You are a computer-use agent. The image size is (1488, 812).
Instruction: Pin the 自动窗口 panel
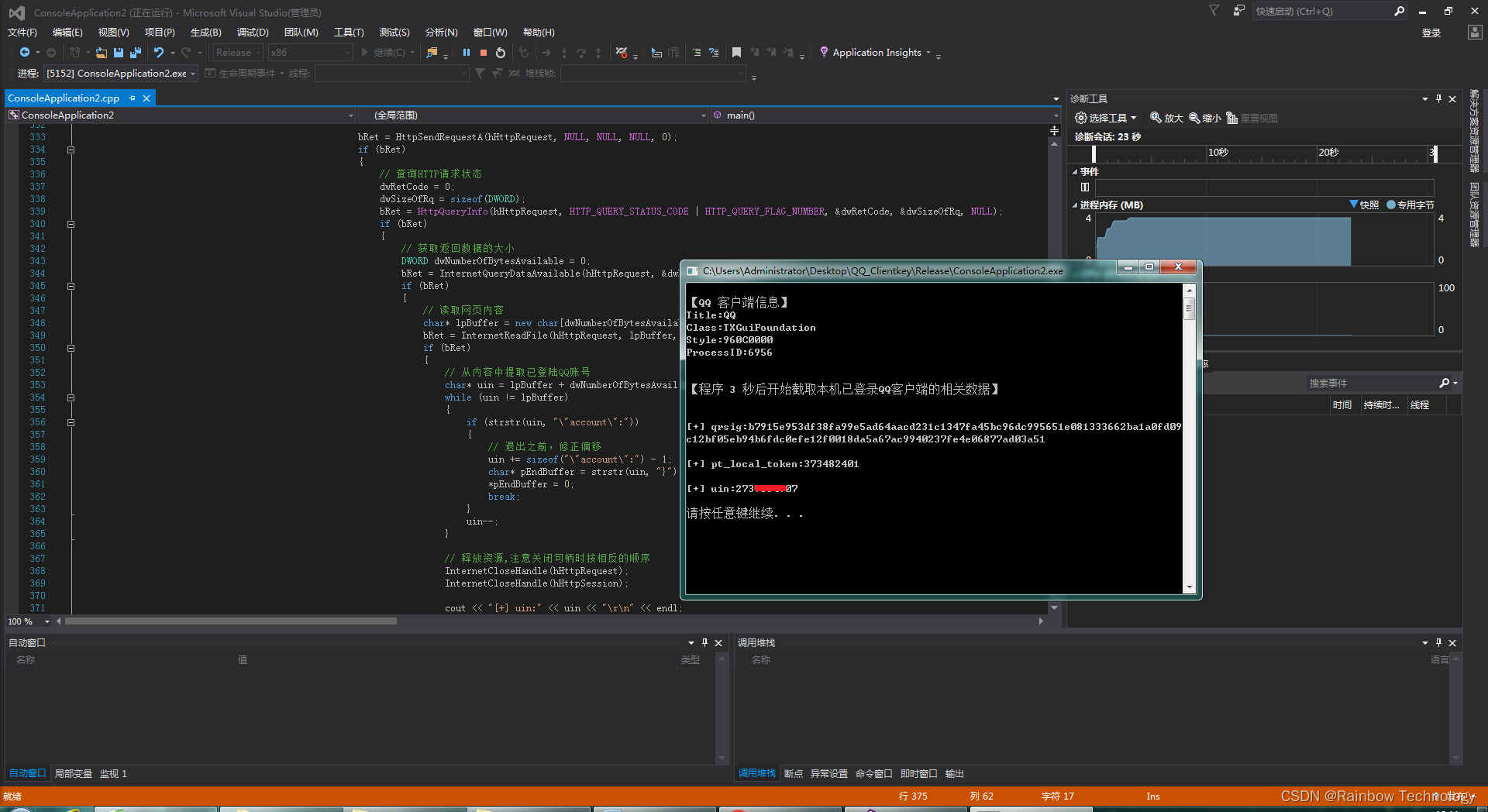(x=704, y=642)
